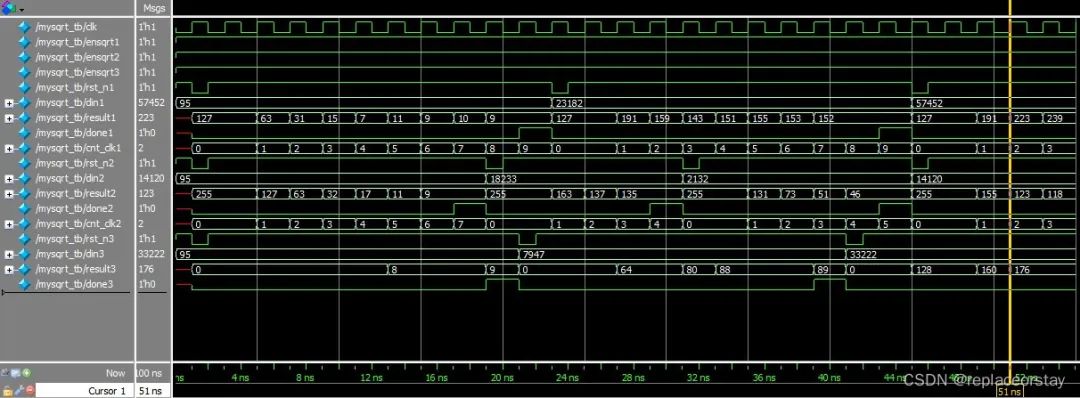Expand the /mysqrt_tb/result3 bus

coord(8,270)
